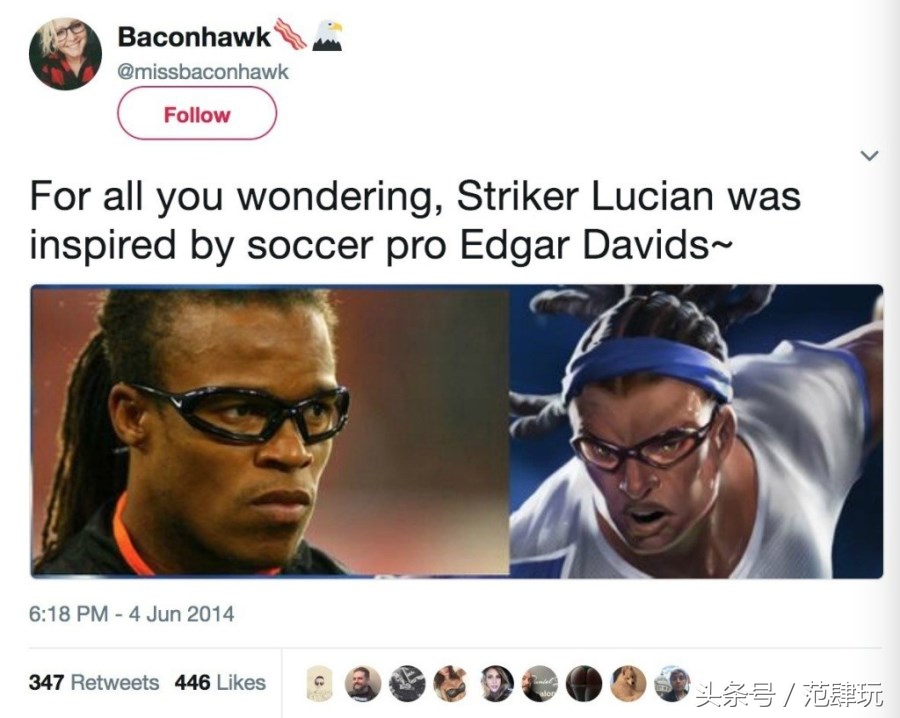Image resolution: width=900 pixels, height=718 pixels.
Task: Click the dark brown round liker avatar
Action: [x=584, y=684]
